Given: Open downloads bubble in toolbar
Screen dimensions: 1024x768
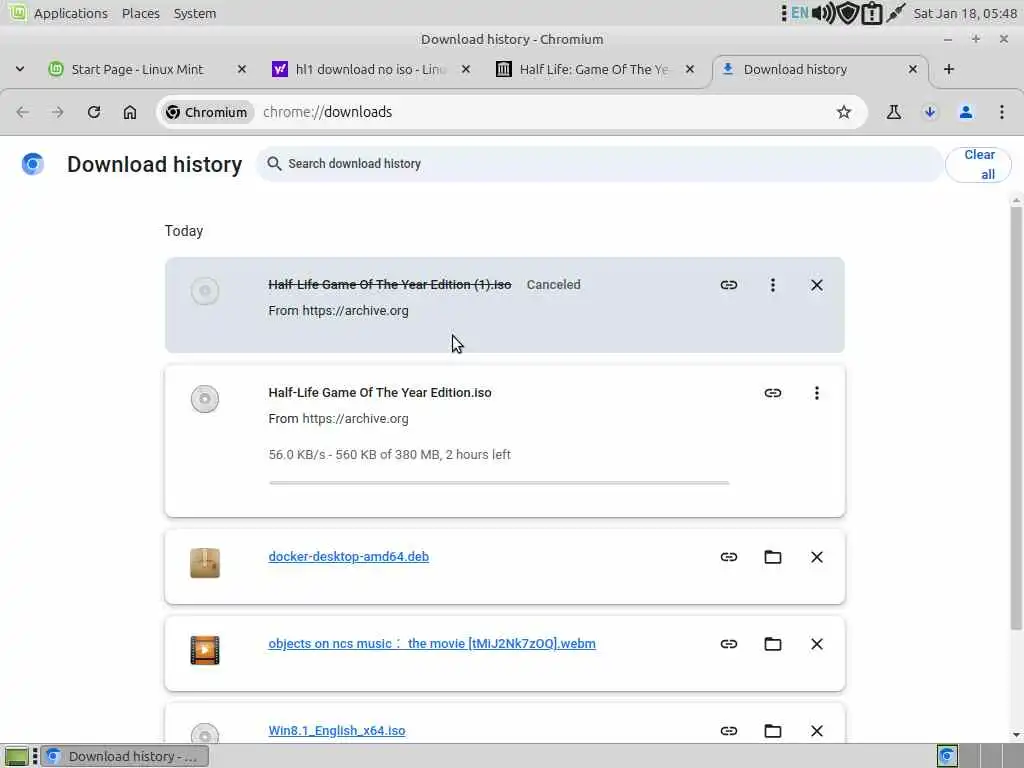Looking at the screenshot, I should tap(930, 112).
